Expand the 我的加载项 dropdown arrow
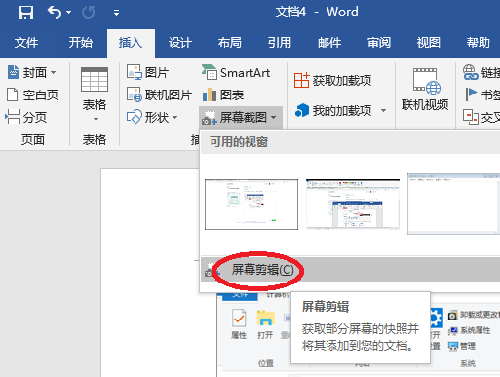The image size is (500, 377). pos(384,110)
